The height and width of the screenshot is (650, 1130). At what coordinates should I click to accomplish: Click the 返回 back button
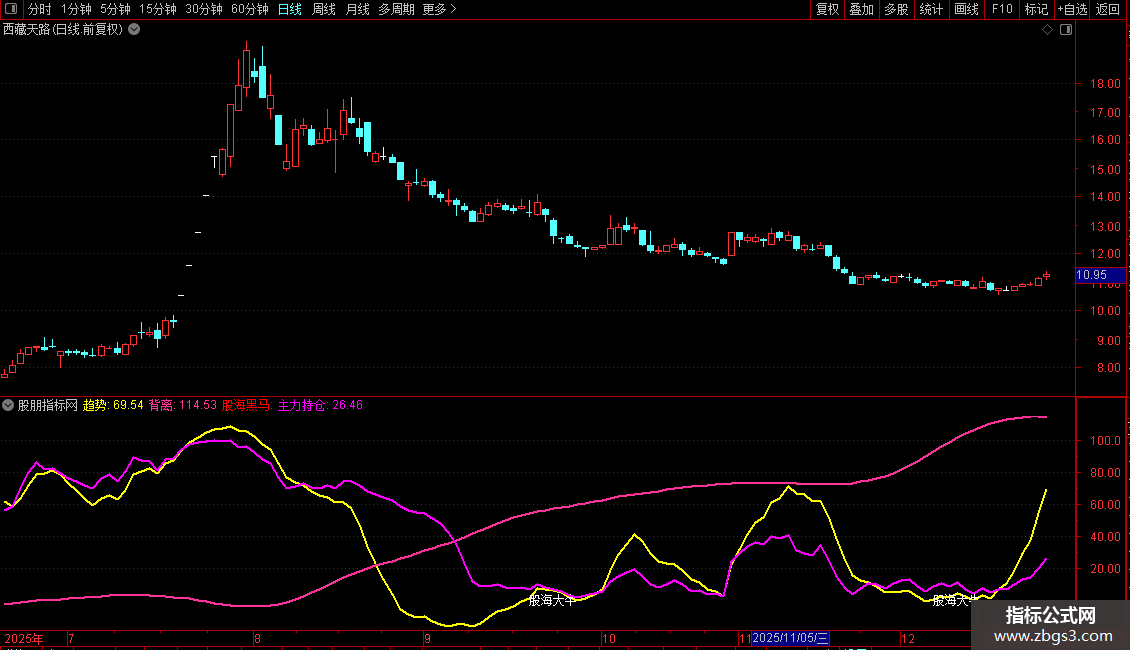pos(1108,9)
